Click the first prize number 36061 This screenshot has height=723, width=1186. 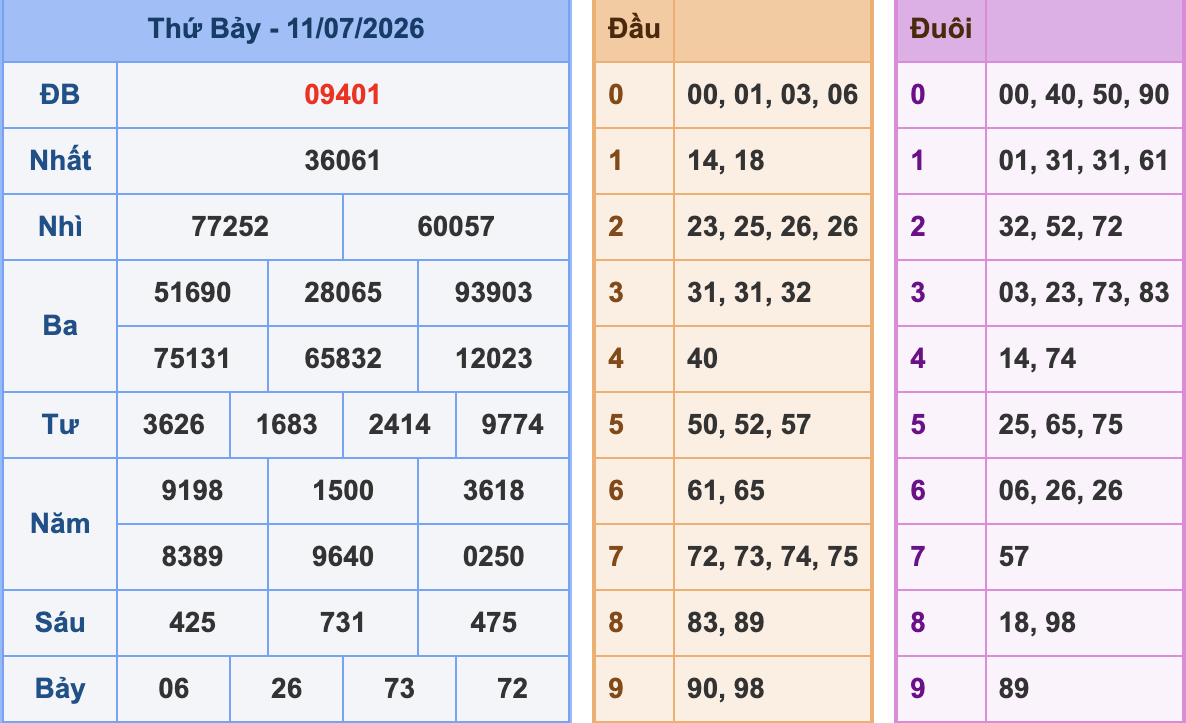(x=343, y=160)
